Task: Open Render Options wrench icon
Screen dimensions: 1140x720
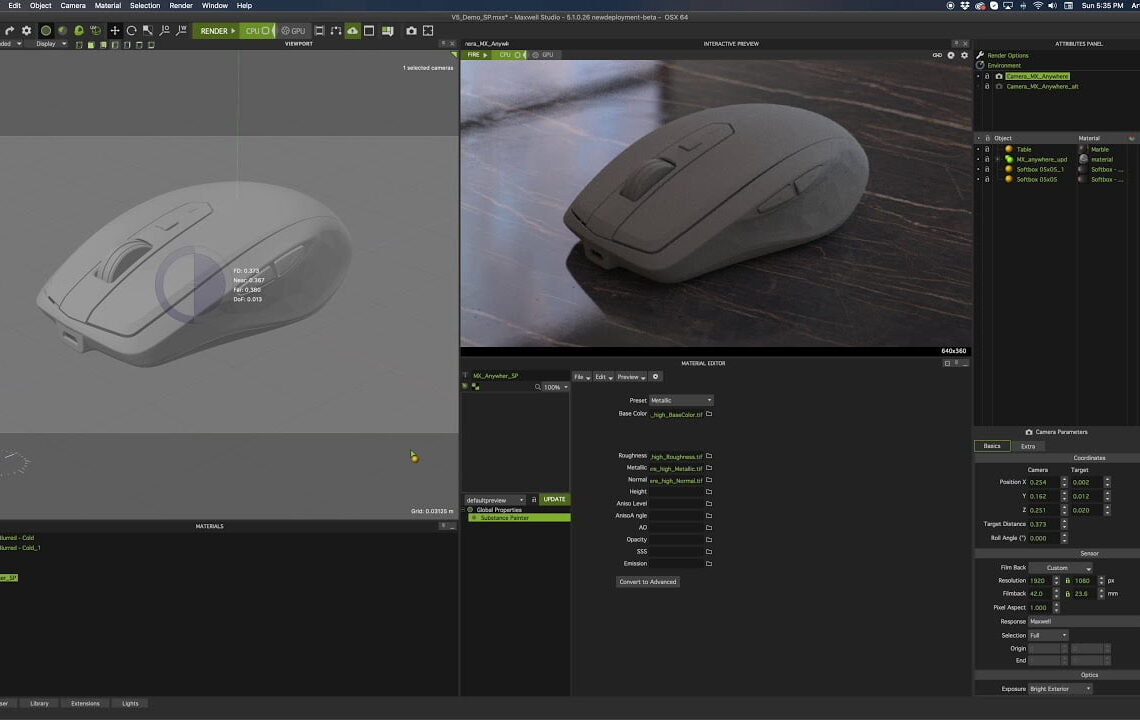Action: 981,55
